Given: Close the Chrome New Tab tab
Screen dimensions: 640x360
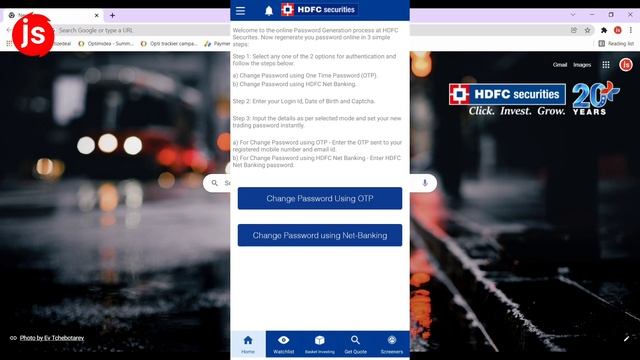Looking at the screenshot, I should [97, 16].
